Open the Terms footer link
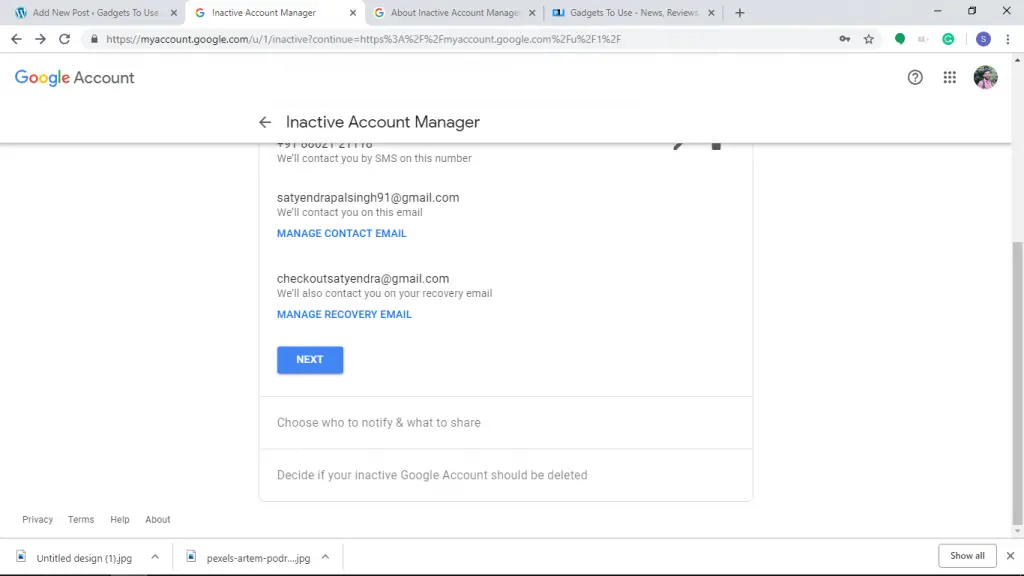Image resolution: width=1024 pixels, height=576 pixels. [81, 519]
